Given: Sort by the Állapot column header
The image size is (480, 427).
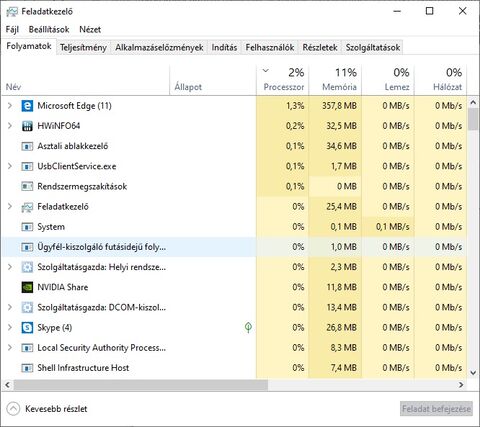Looking at the screenshot, I should [213, 80].
